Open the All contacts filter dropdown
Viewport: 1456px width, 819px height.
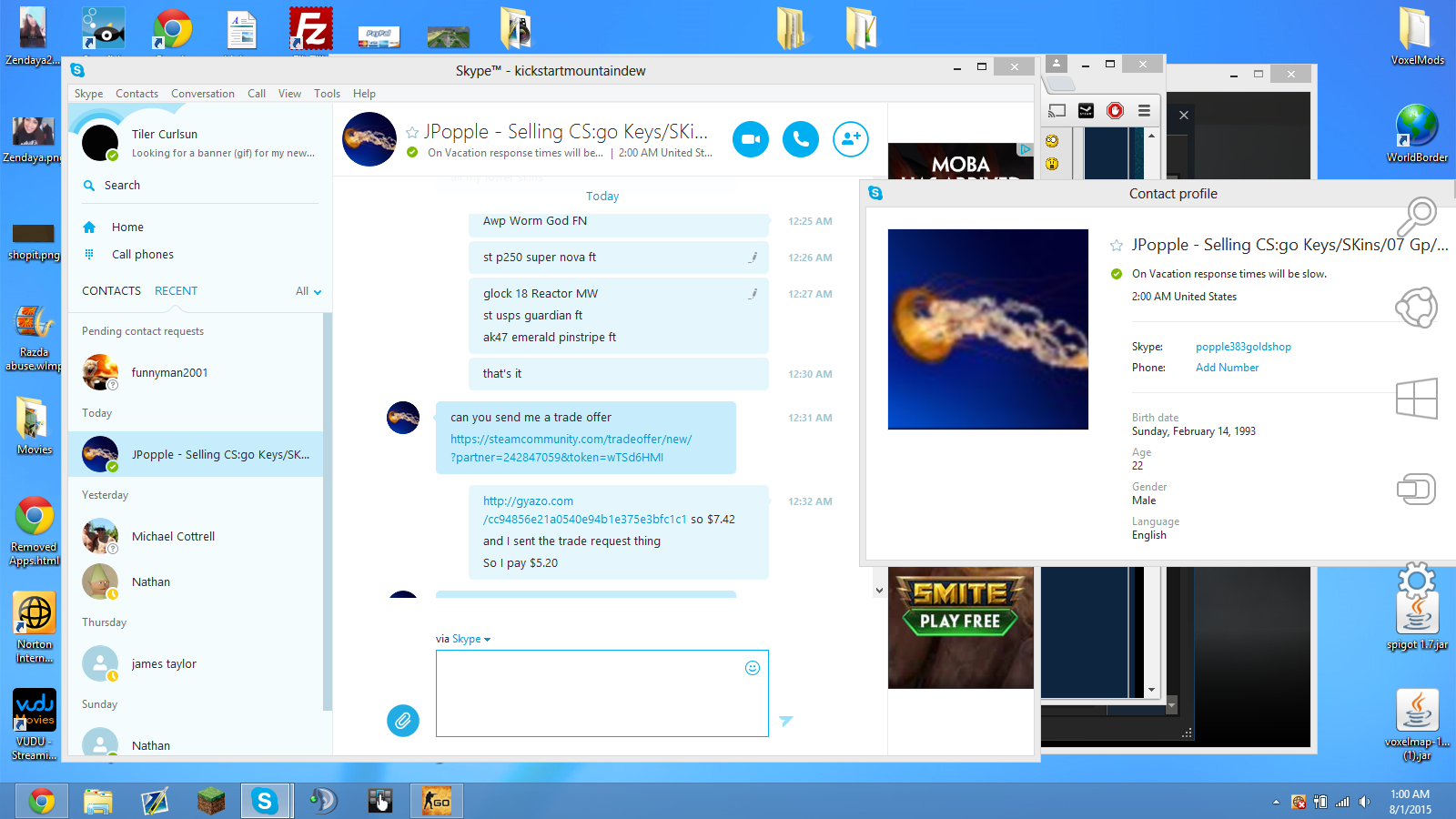tap(308, 291)
